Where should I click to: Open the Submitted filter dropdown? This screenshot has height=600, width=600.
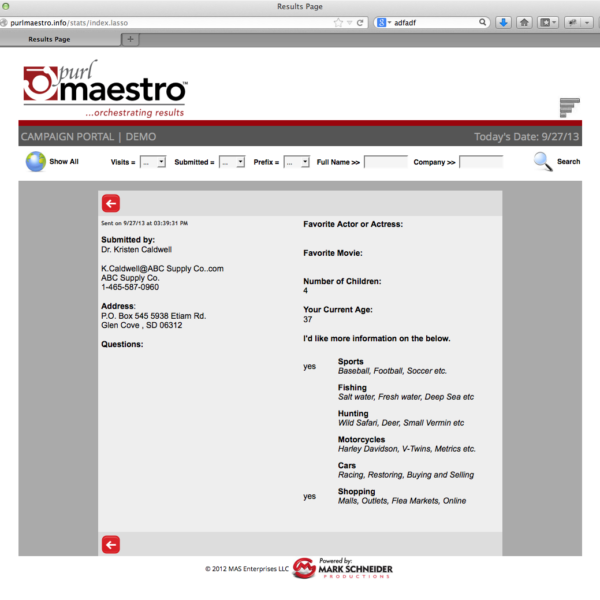click(x=232, y=161)
